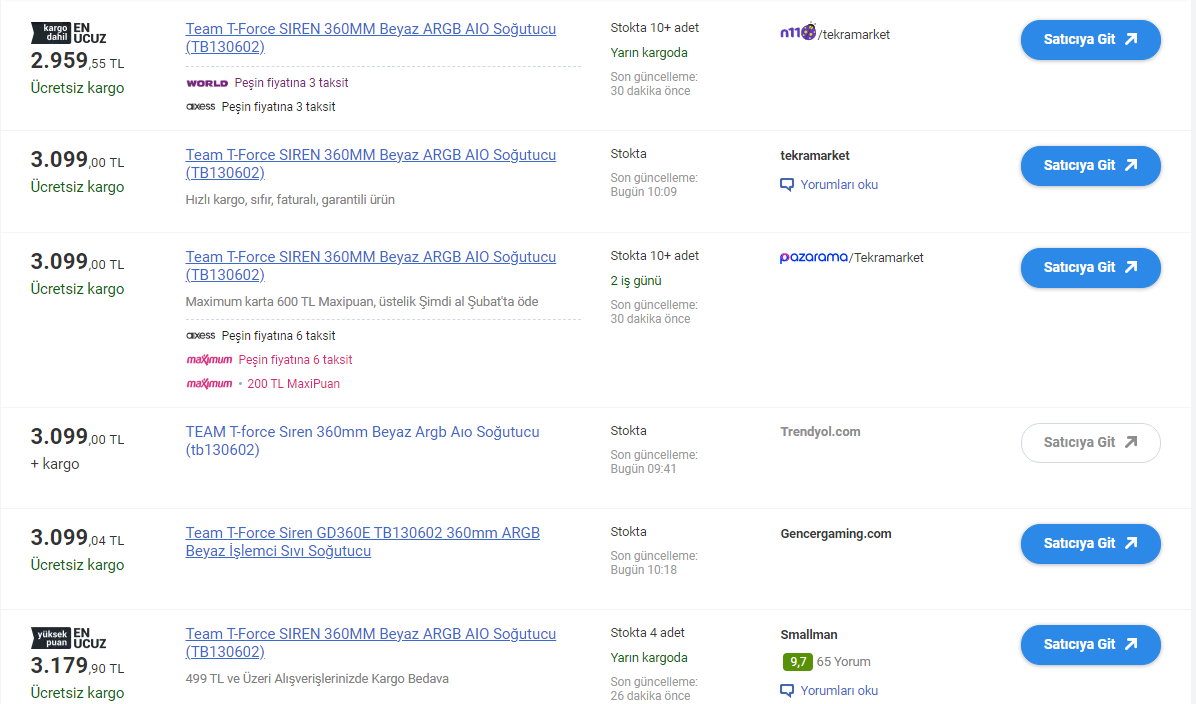Go to seller for Smallman offer

click(1091, 645)
